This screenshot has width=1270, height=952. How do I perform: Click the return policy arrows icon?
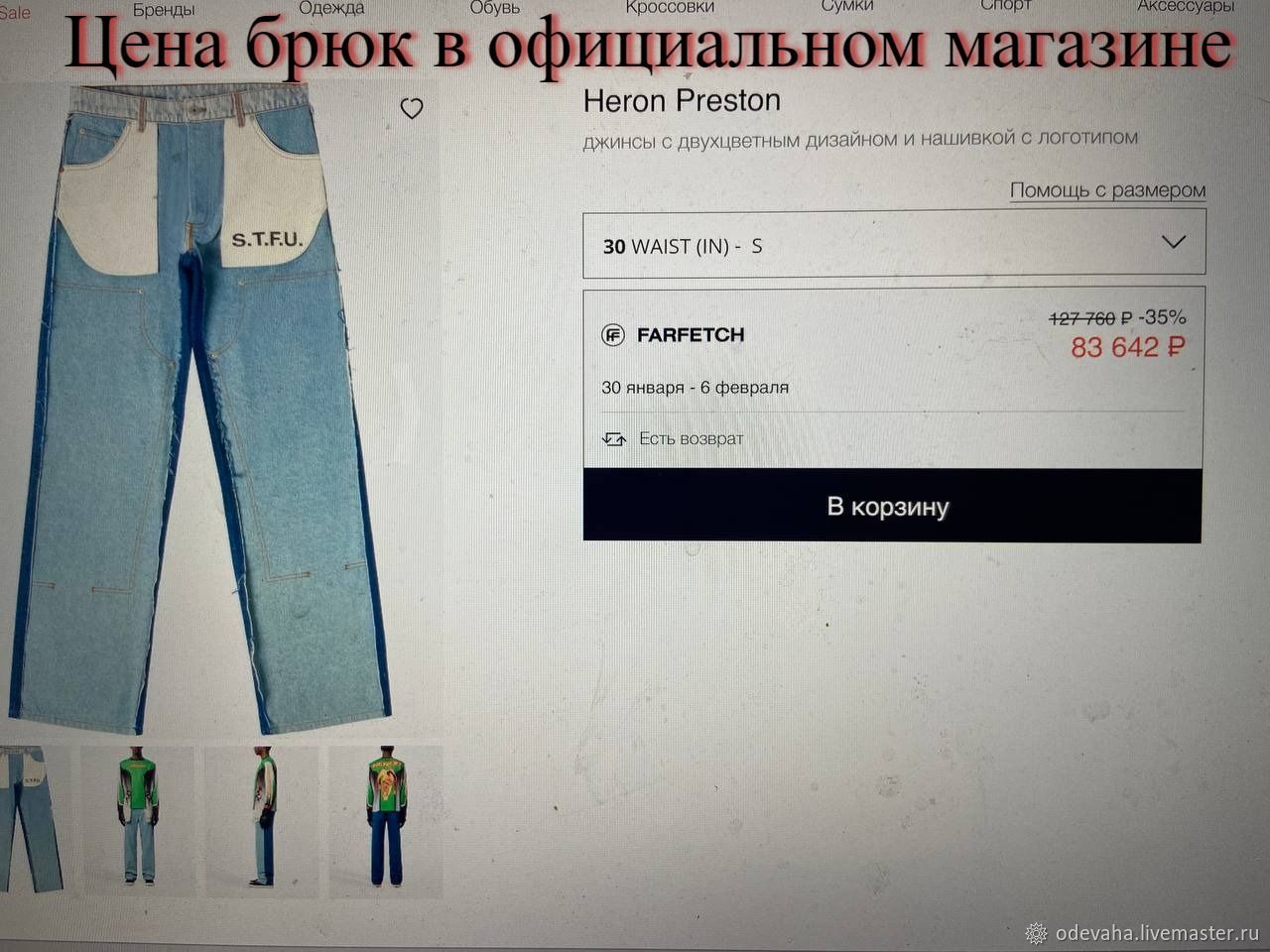(x=614, y=438)
